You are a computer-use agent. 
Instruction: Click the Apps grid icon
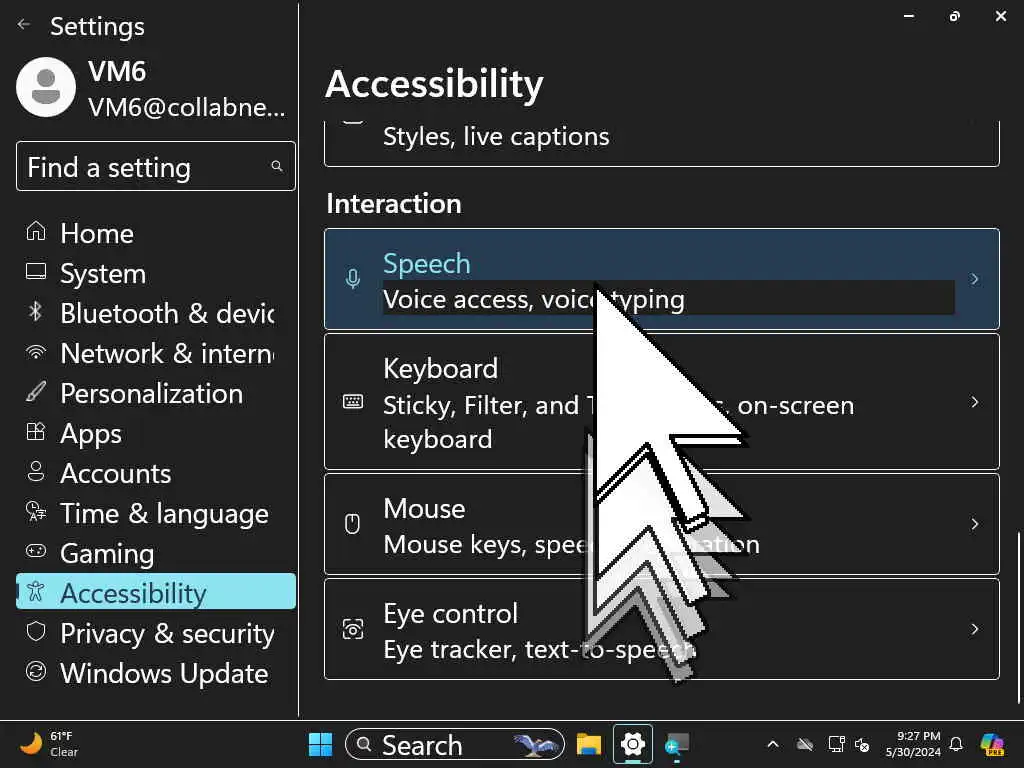point(36,431)
